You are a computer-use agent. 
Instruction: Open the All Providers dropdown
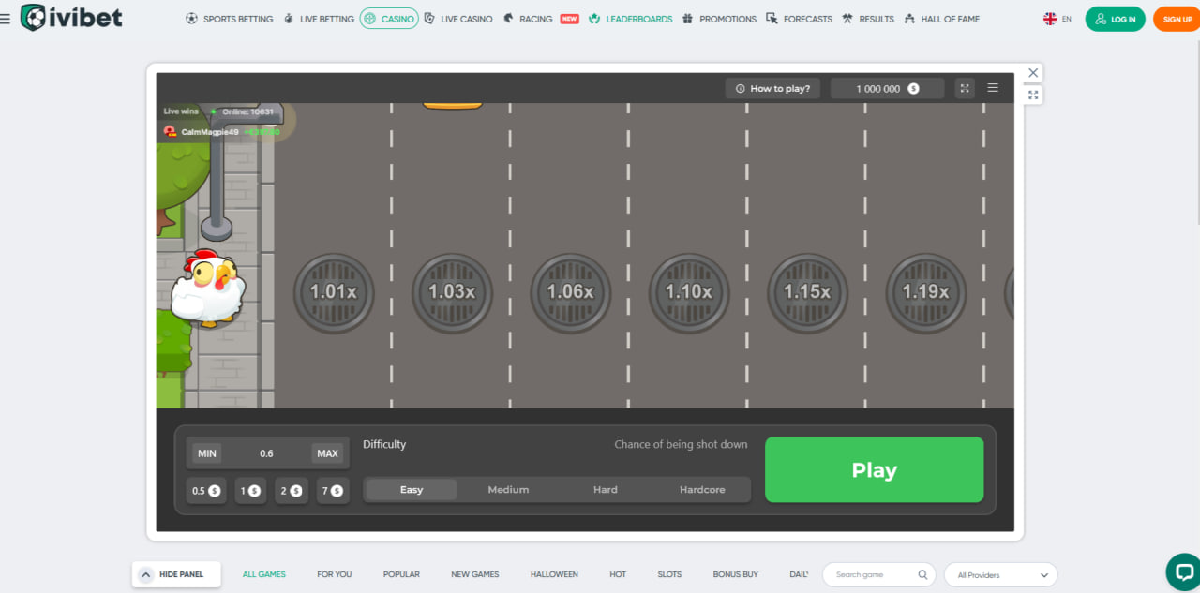coord(1000,574)
